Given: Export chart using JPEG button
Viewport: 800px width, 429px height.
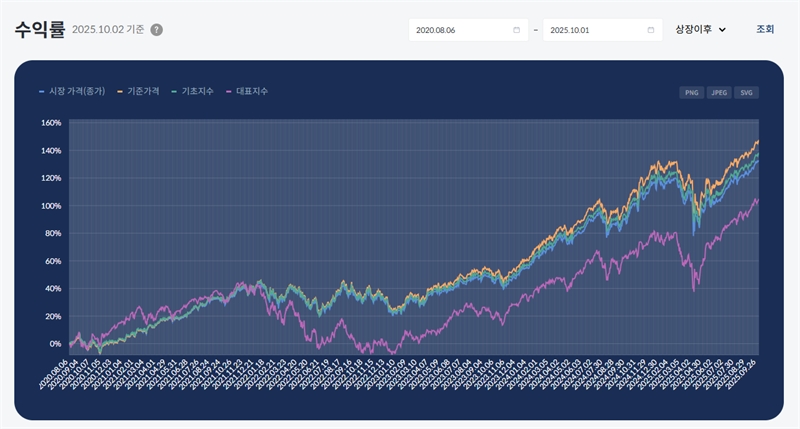Looking at the screenshot, I should pyautogui.click(x=718, y=92).
